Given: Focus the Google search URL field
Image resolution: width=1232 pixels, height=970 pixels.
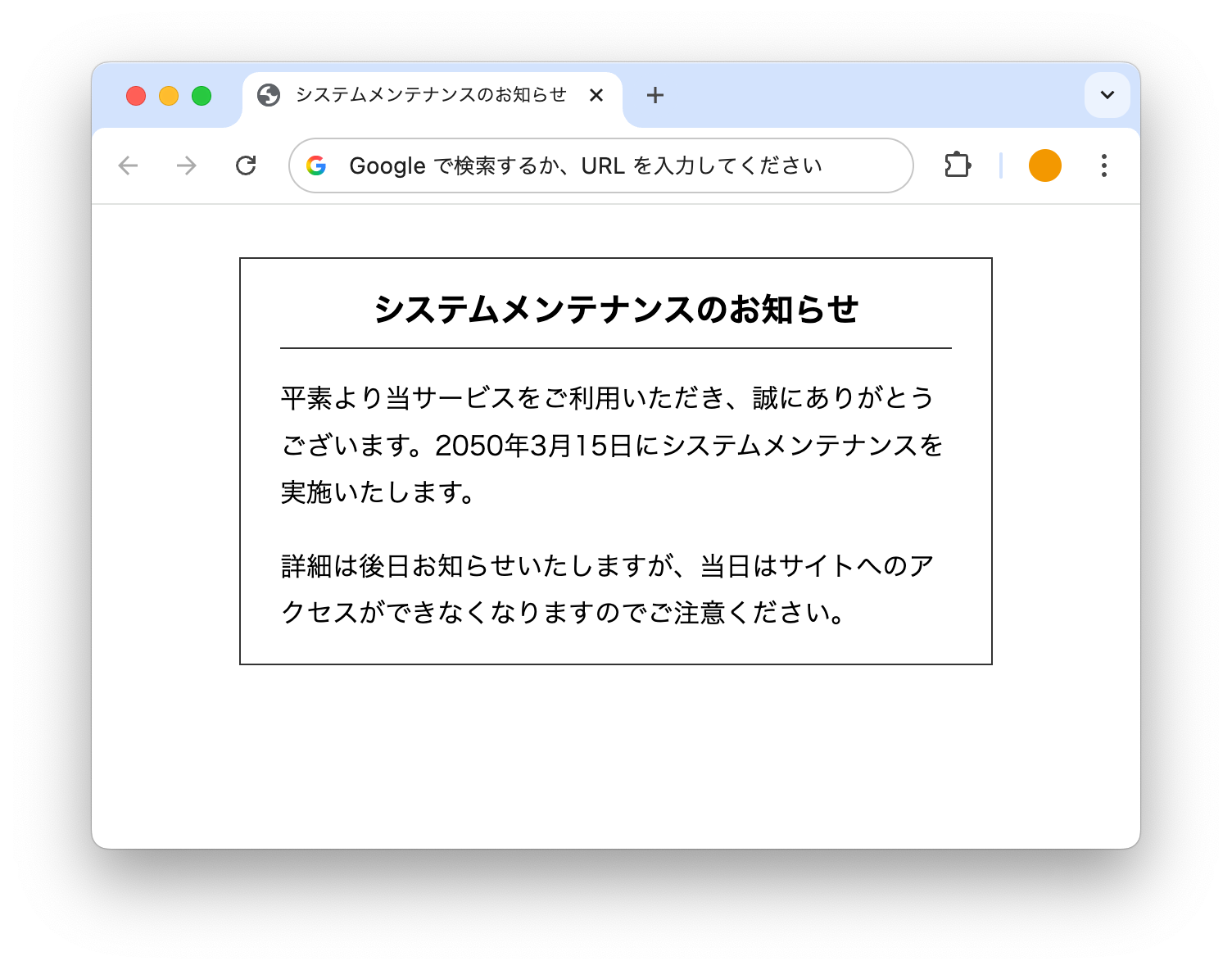Looking at the screenshot, I should pos(601,165).
